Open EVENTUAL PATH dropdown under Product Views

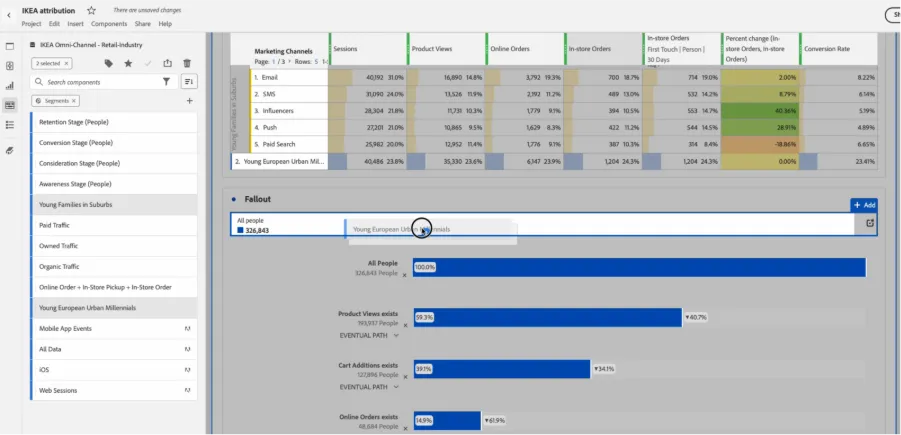pos(369,336)
